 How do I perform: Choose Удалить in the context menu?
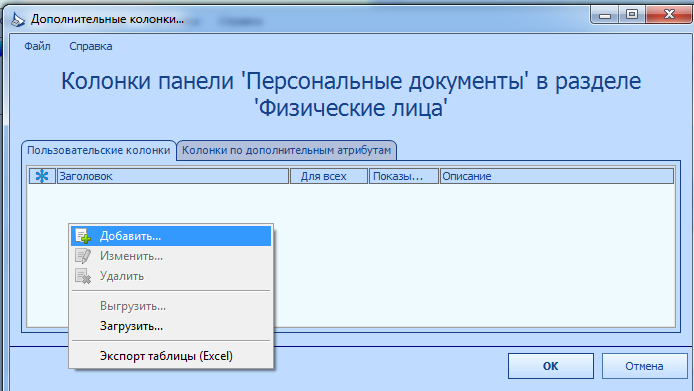[x=171, y=276]
